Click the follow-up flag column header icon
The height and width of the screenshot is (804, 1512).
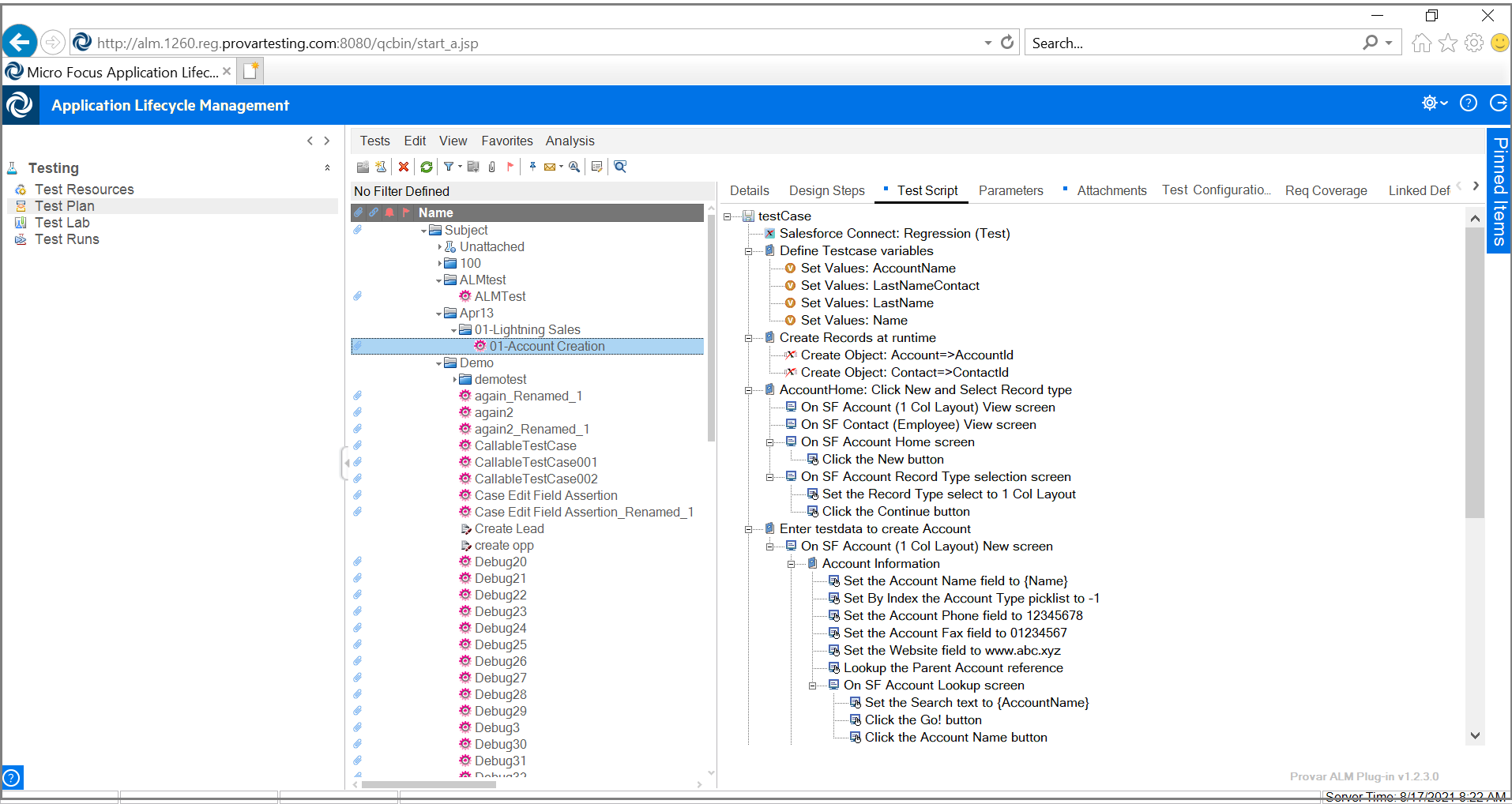coord(406,212)
